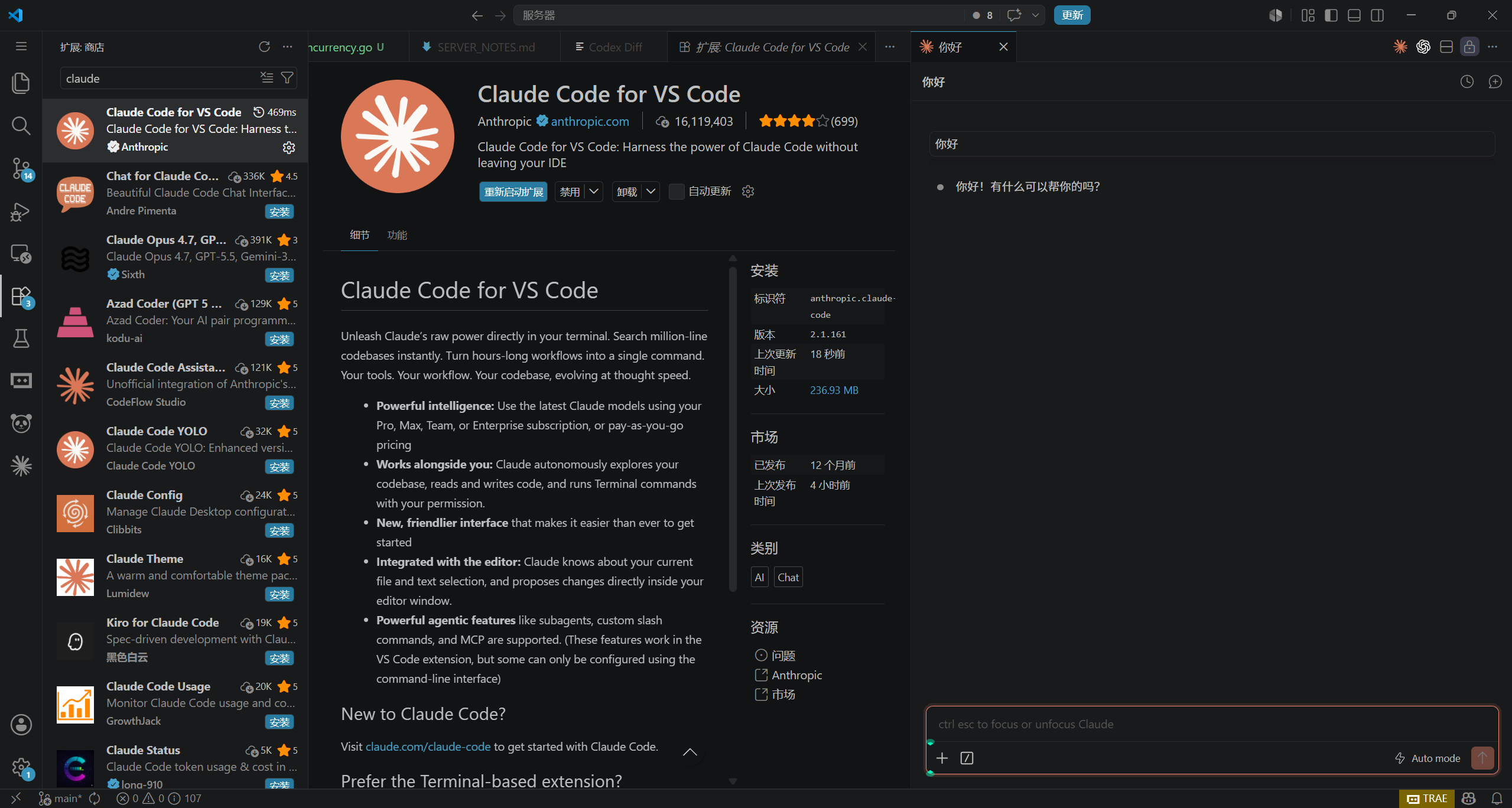Open the Search view in activity bar
Viewport: 1512px width, 808px height.
click(x=21, y=125)
